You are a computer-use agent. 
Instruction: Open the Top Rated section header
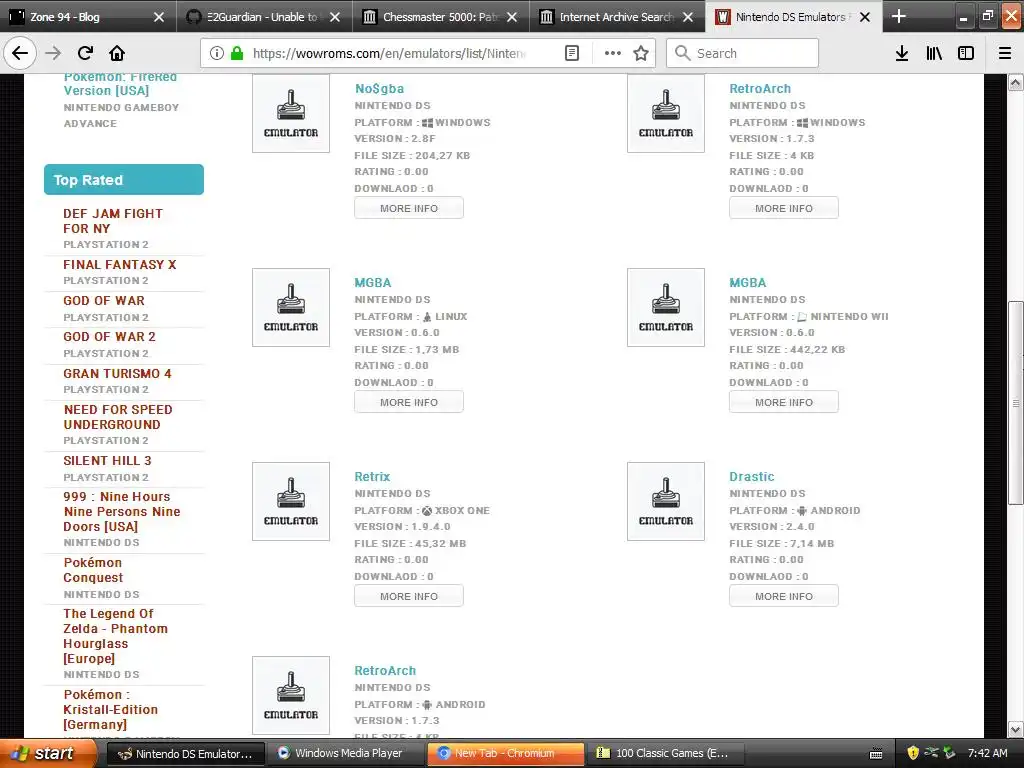124,180
